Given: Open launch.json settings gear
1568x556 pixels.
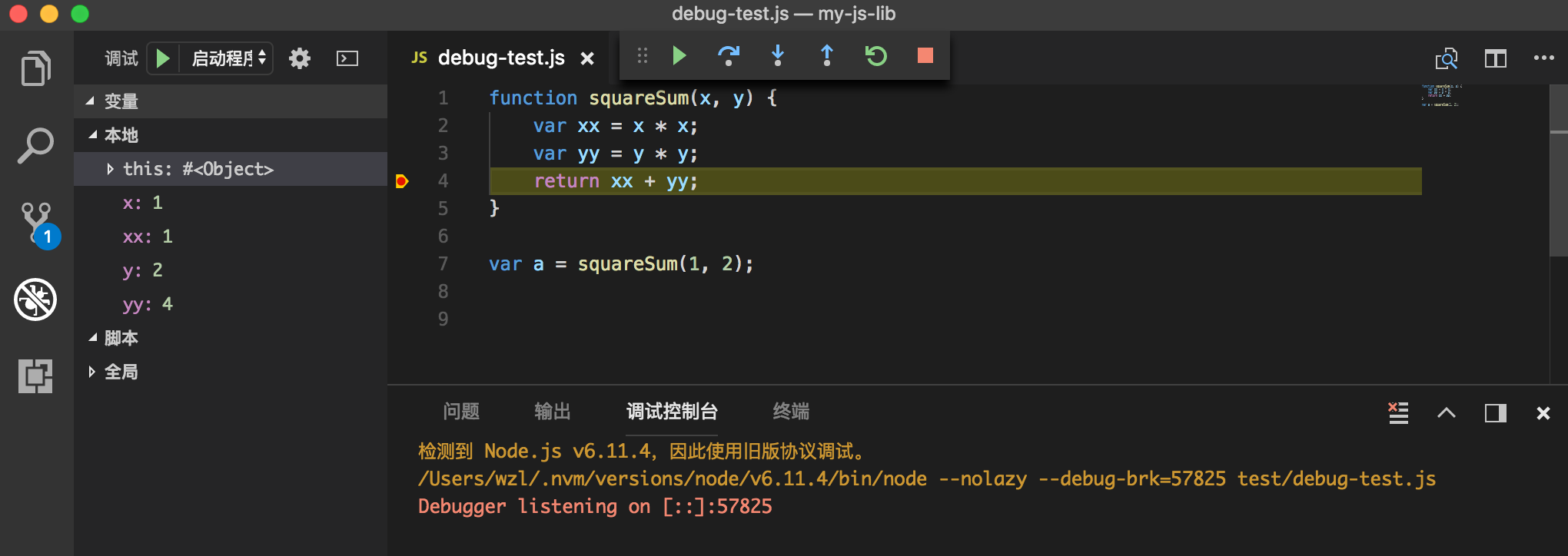Looking at the screenshot, I should [x=299, y=58].
